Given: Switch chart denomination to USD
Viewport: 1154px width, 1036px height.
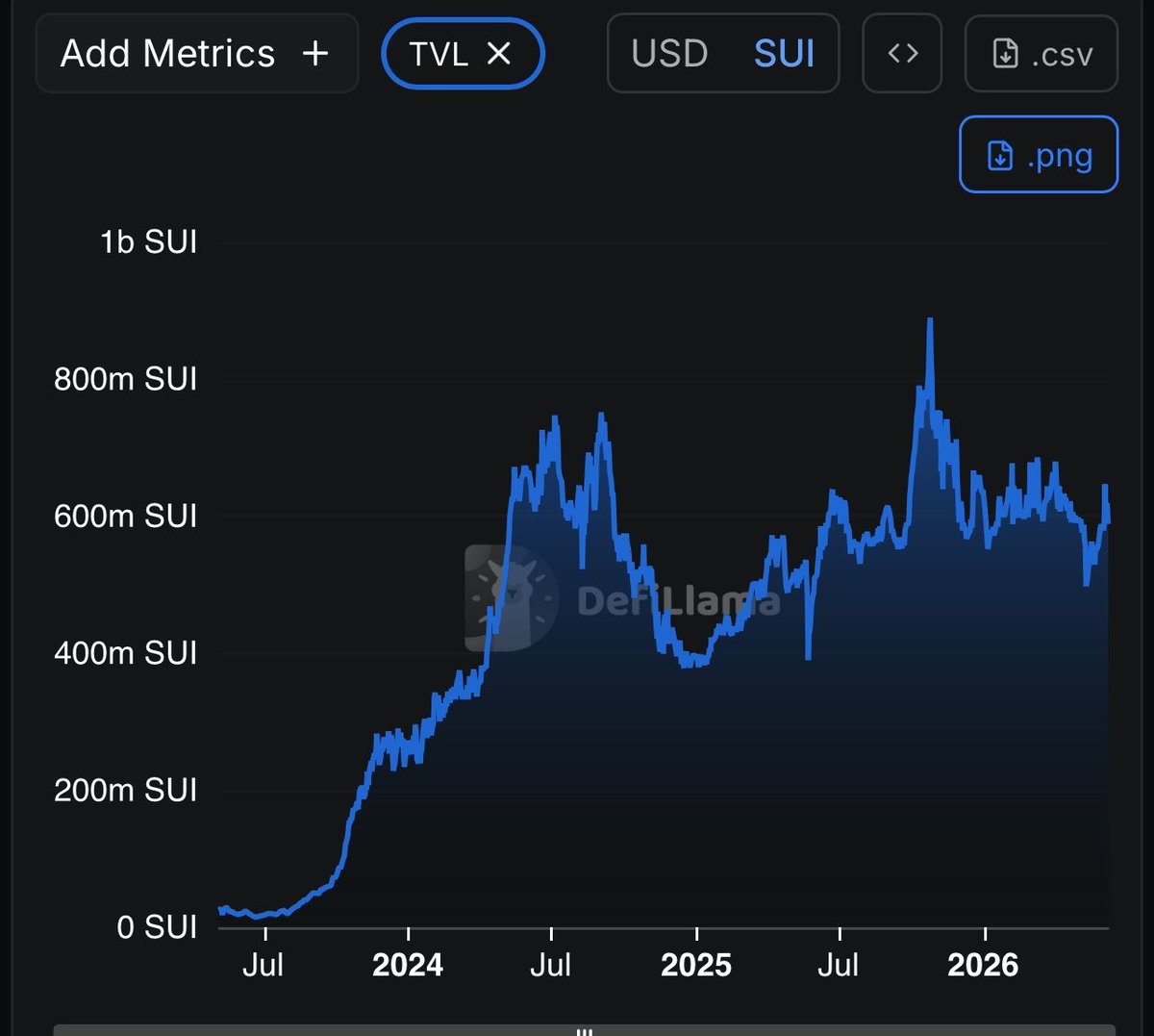Looking at the screenshot, I should [669, 54].
